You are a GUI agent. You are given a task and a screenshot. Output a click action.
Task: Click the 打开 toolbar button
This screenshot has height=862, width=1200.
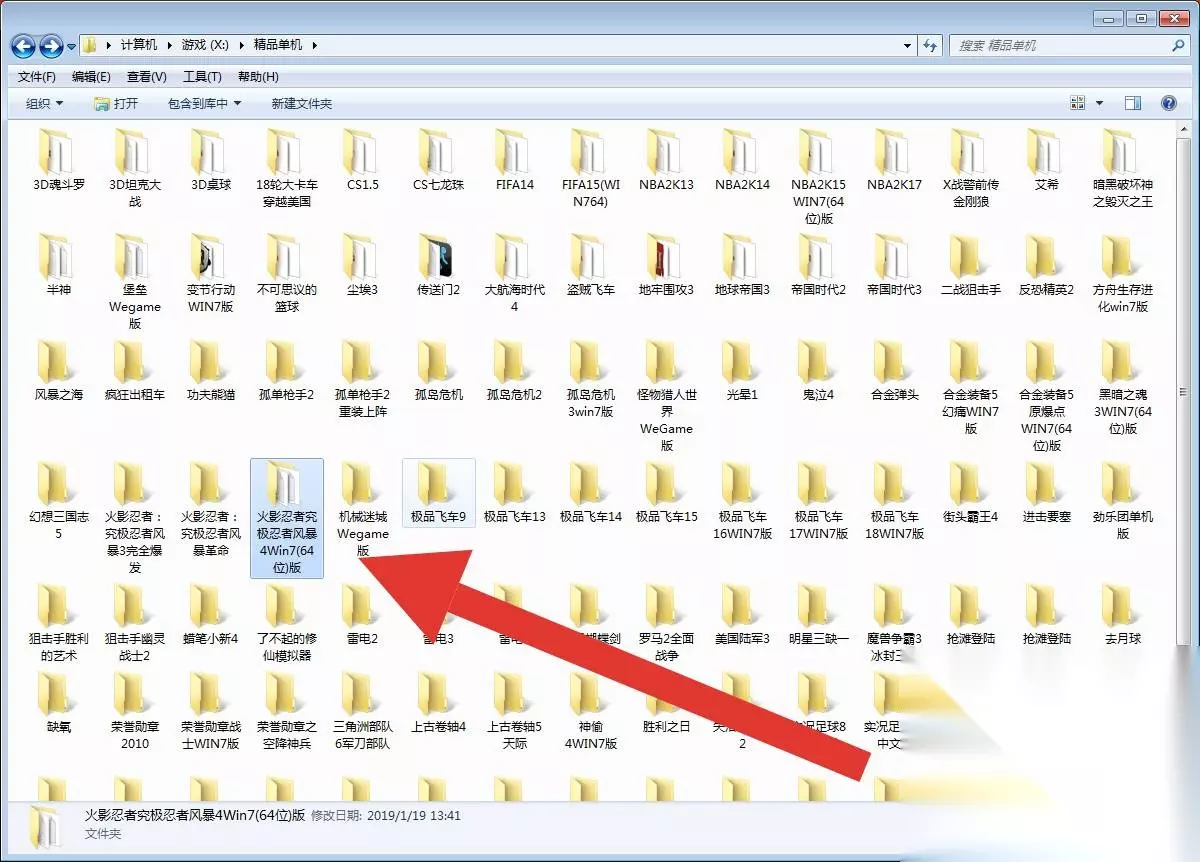[x=116, y=104]
